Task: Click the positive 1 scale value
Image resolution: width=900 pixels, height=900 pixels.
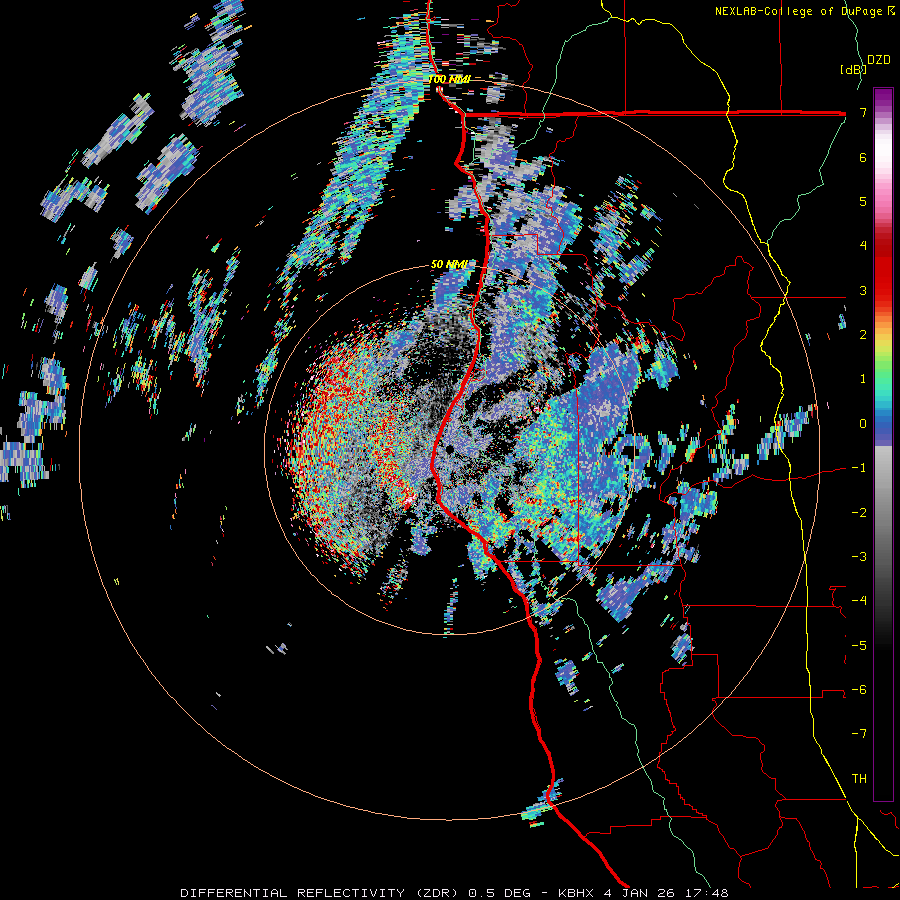Action: point(863,379)
